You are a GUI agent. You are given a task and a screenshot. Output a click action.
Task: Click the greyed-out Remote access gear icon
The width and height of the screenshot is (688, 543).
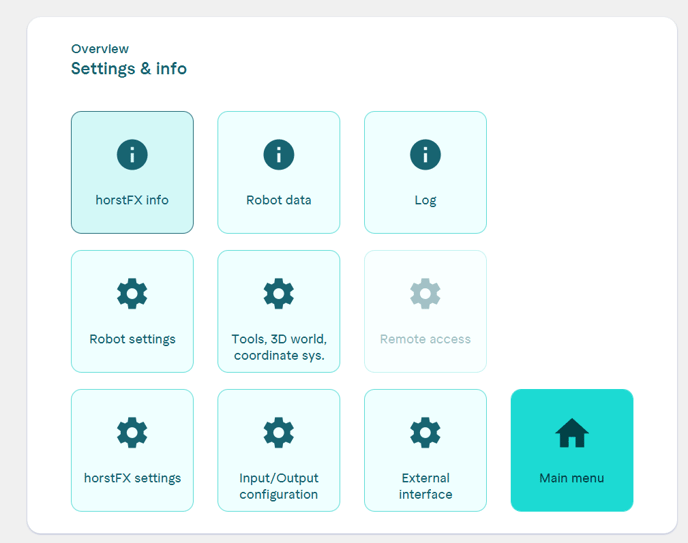[x=425, y=294]
